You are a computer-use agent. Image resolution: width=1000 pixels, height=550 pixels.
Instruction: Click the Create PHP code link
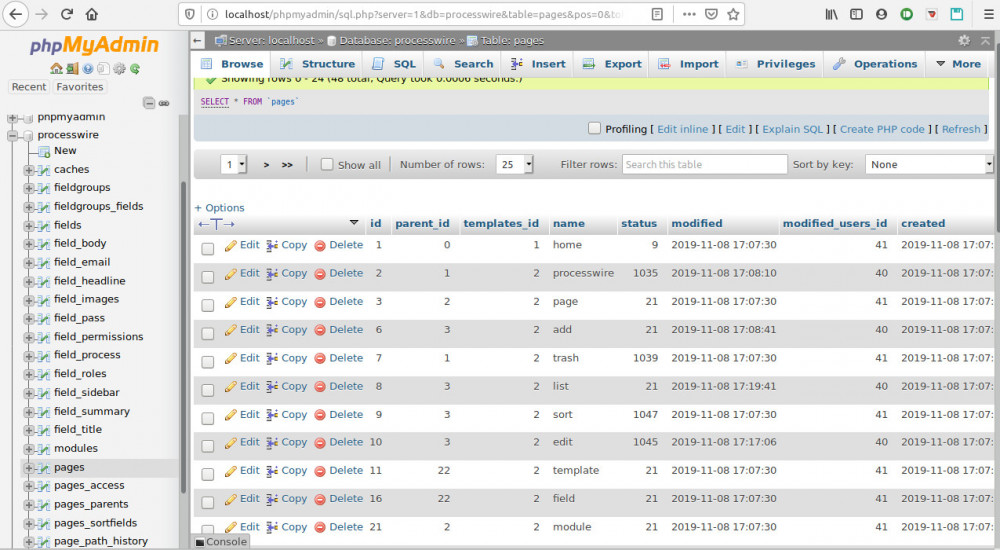[882, 129]
